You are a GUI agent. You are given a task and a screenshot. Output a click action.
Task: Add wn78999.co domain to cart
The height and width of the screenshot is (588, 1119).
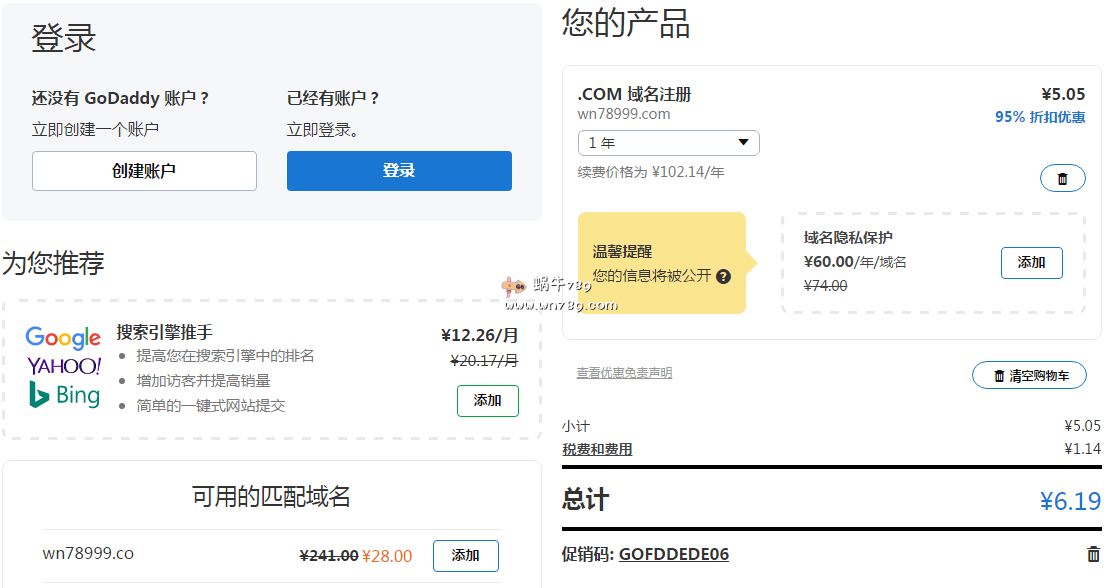465,556
